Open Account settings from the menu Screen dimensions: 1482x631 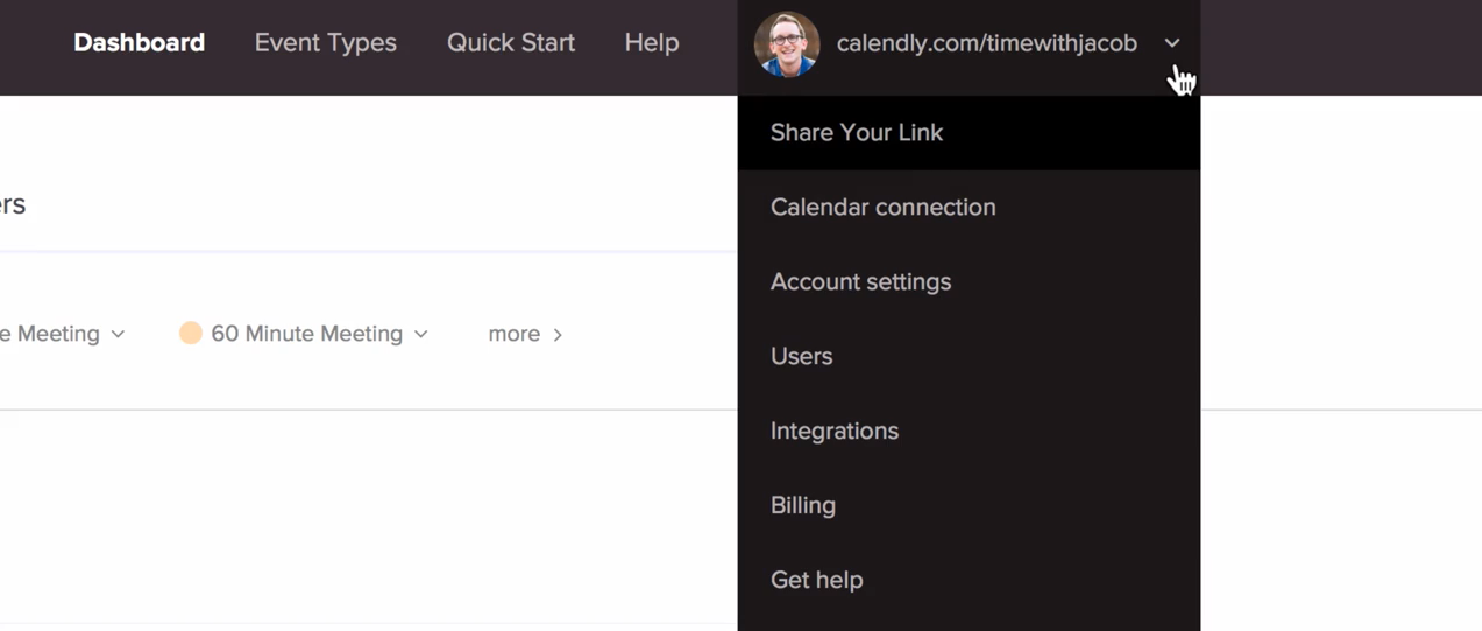(969, 282)
